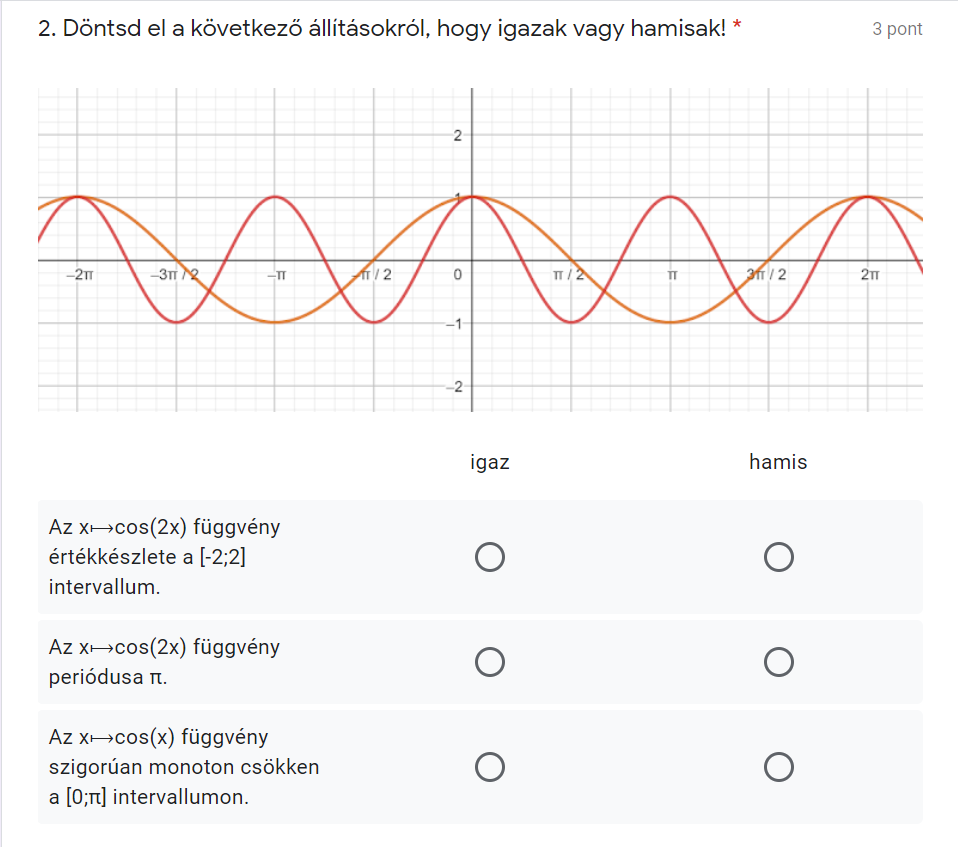This screenshot has height=847, width=958.
Task: Click the 2 label on the y-axis
Action: [x=457, y=135]
